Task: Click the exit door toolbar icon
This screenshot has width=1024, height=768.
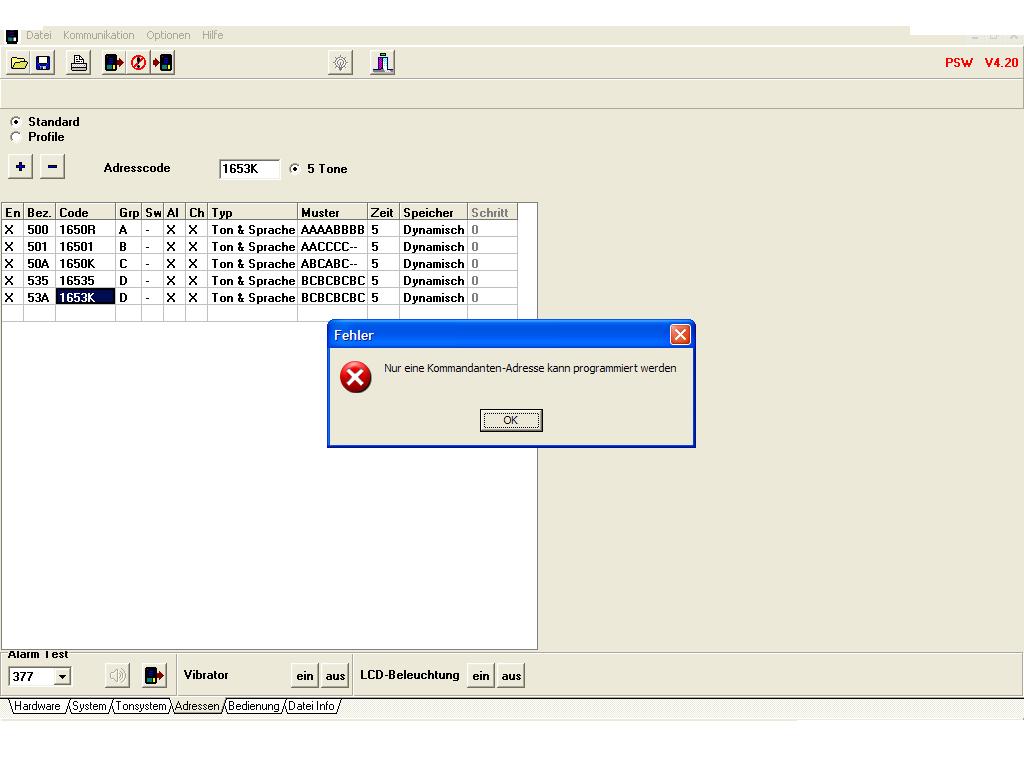Action: (382, 63)
